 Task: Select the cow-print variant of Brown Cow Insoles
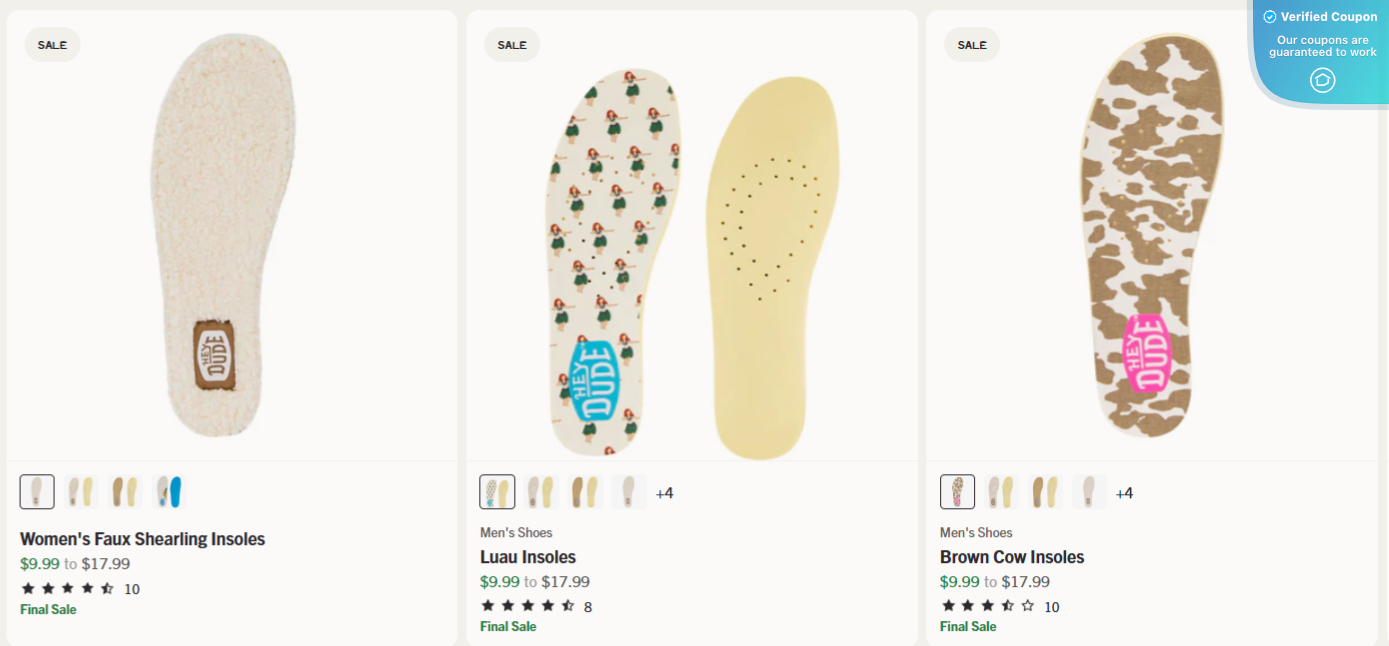pyautogui.click(x=957, y=491)
